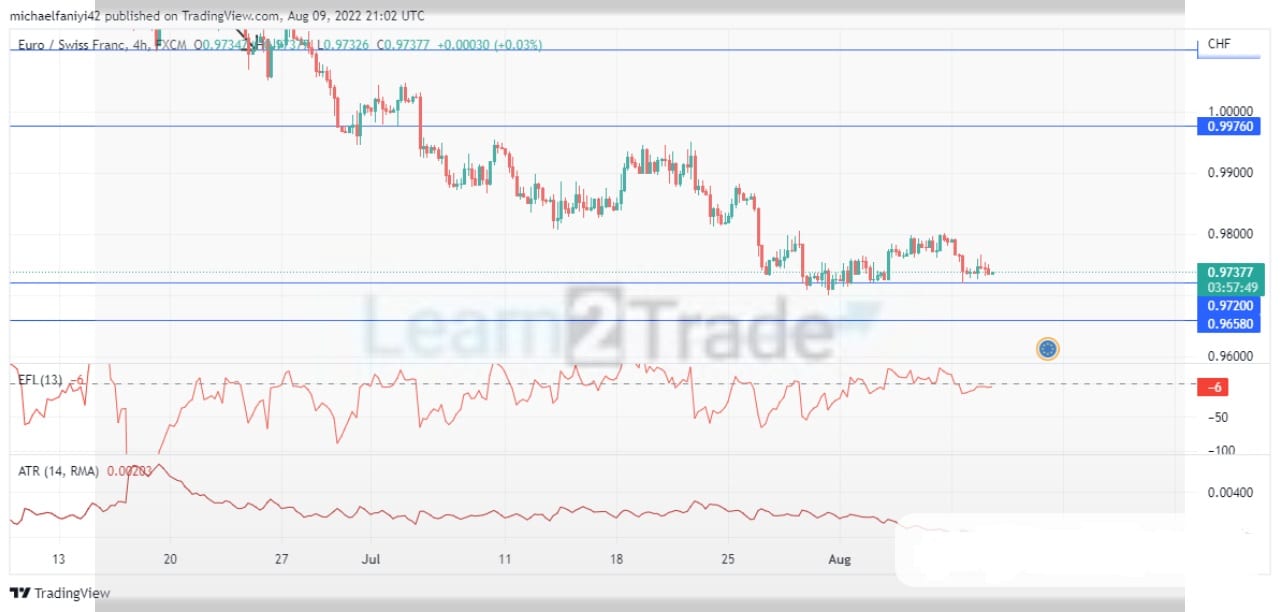Click the low price value L0.97326
The height and width of the screenshot is (612, 1280).
tap(344, 45)
